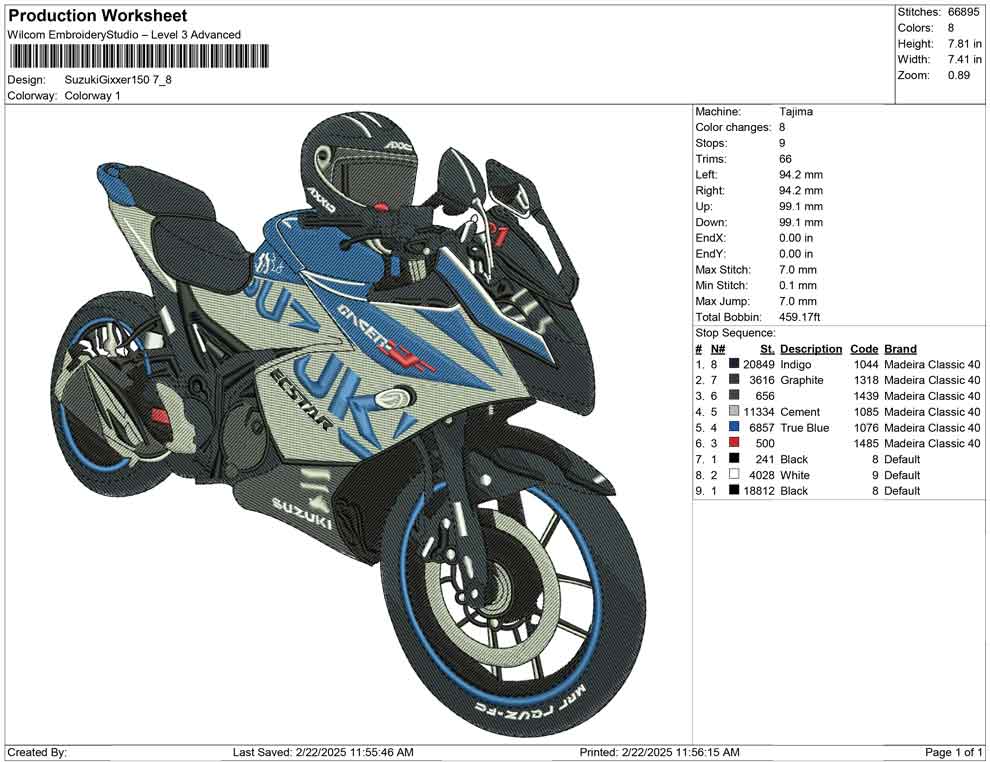Click the Code column header
990x762 pixels.
864,348
